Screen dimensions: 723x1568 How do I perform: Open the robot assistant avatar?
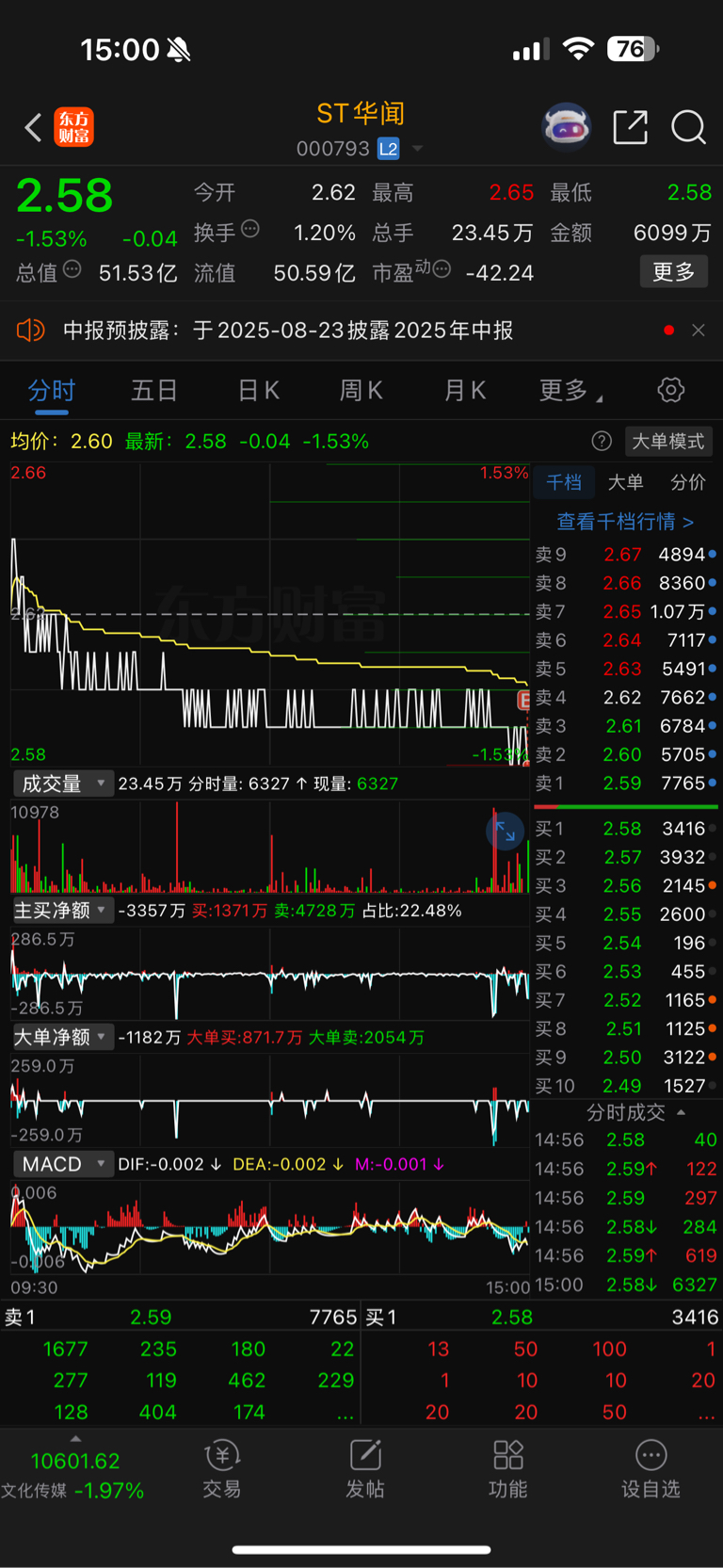point(566,126)
